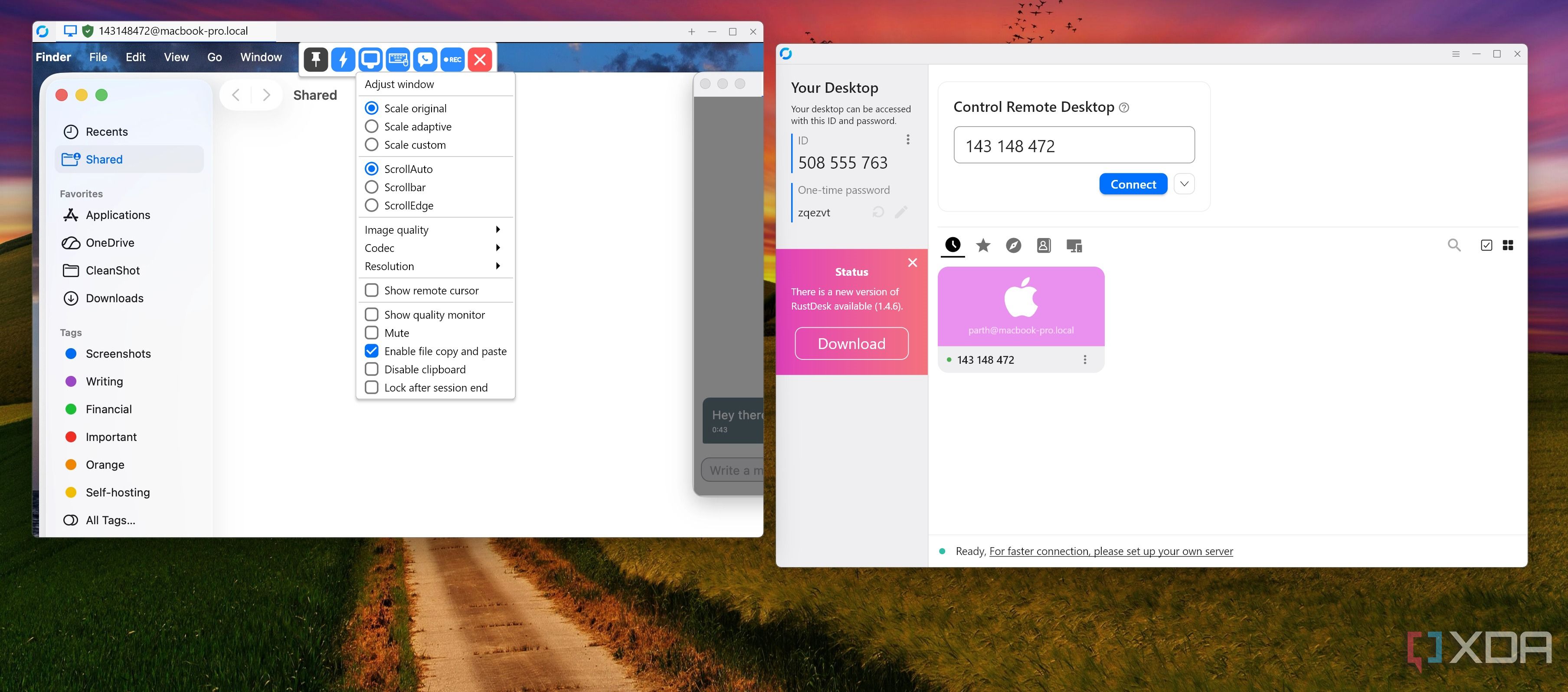Open the set up your own server link
Viewport: 1568px width, 692px height.
pyautogui.click(x=1111, y=551)
